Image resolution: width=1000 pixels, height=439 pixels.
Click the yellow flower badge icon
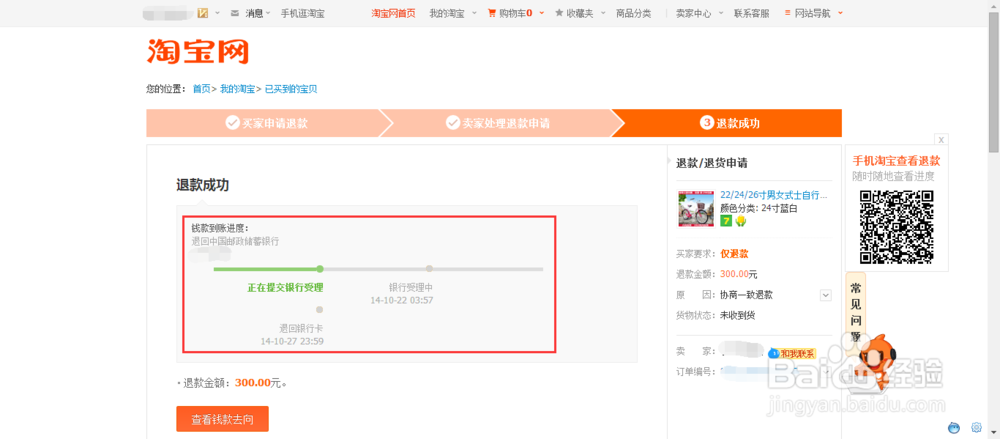tap(740, 221)
